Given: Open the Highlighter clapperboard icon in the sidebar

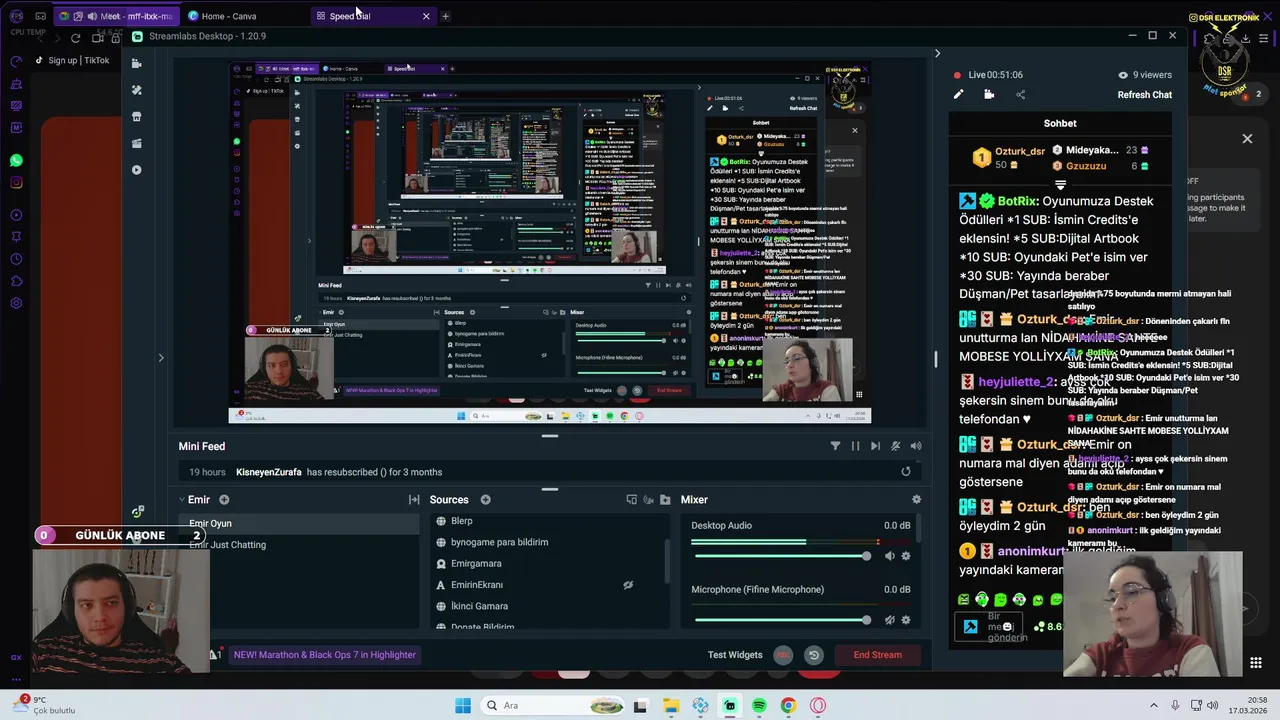Looking at the screenshot, I should [137, 143].
